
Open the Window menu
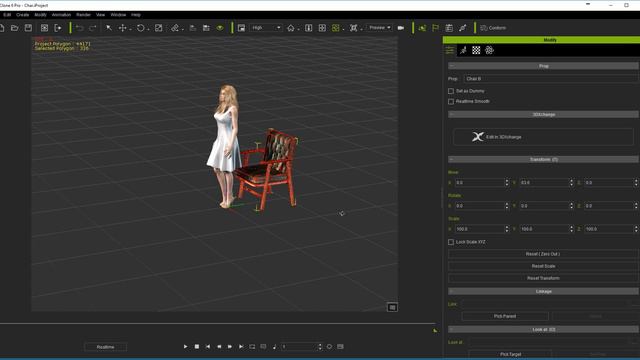pos(118,15)
